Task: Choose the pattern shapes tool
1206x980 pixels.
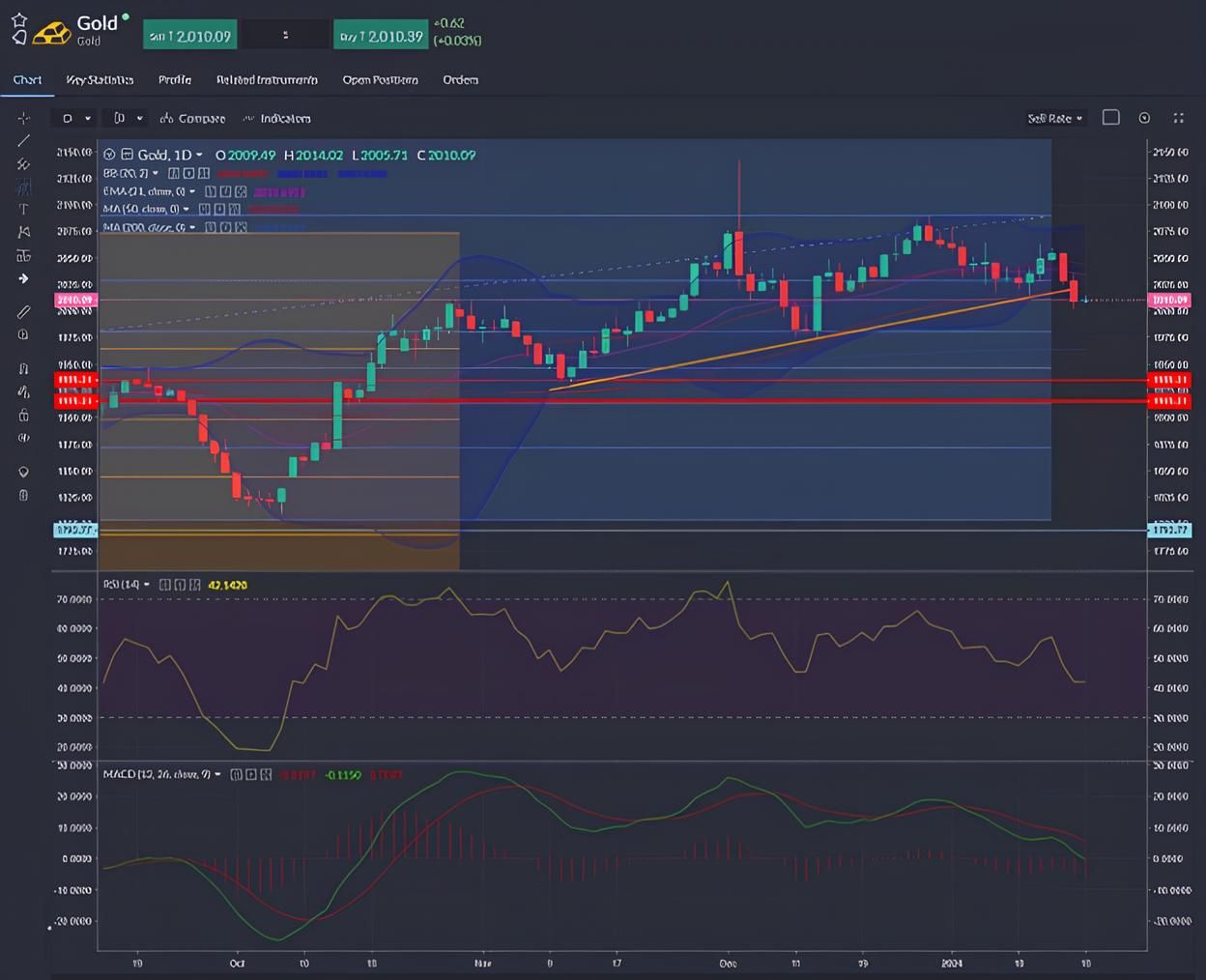Action: [23, 232]
